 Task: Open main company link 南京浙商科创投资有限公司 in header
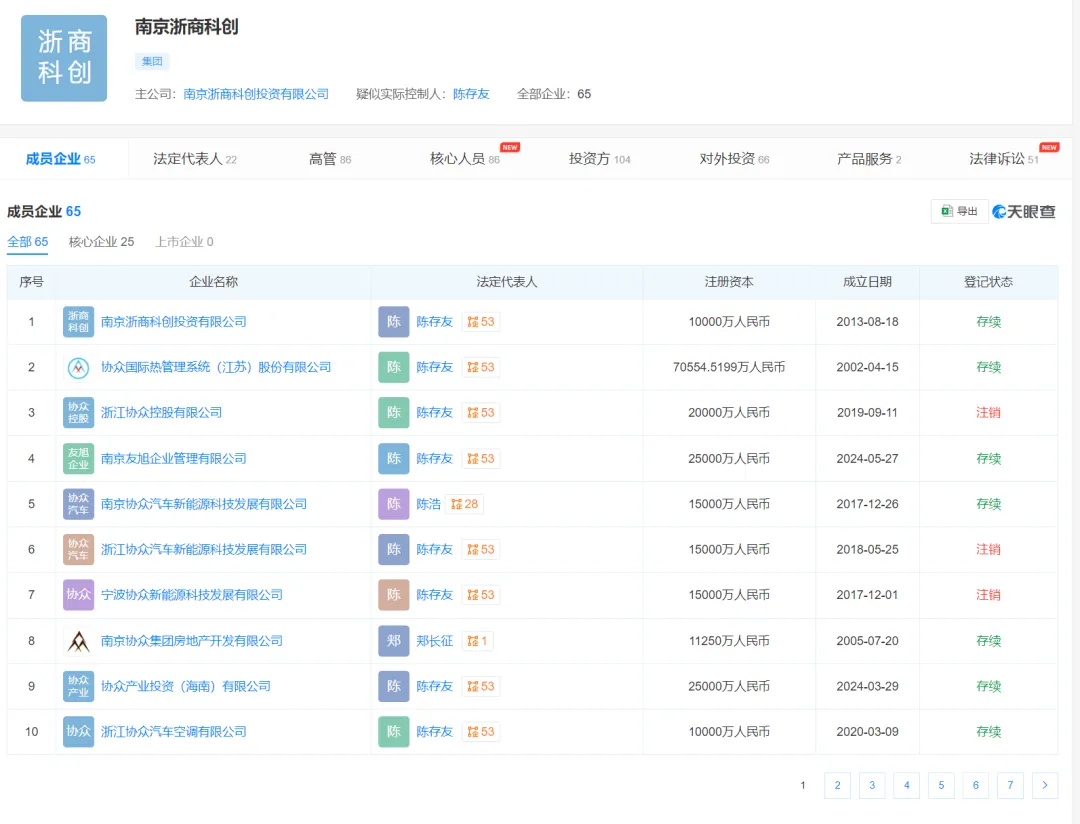coord(256,94)
